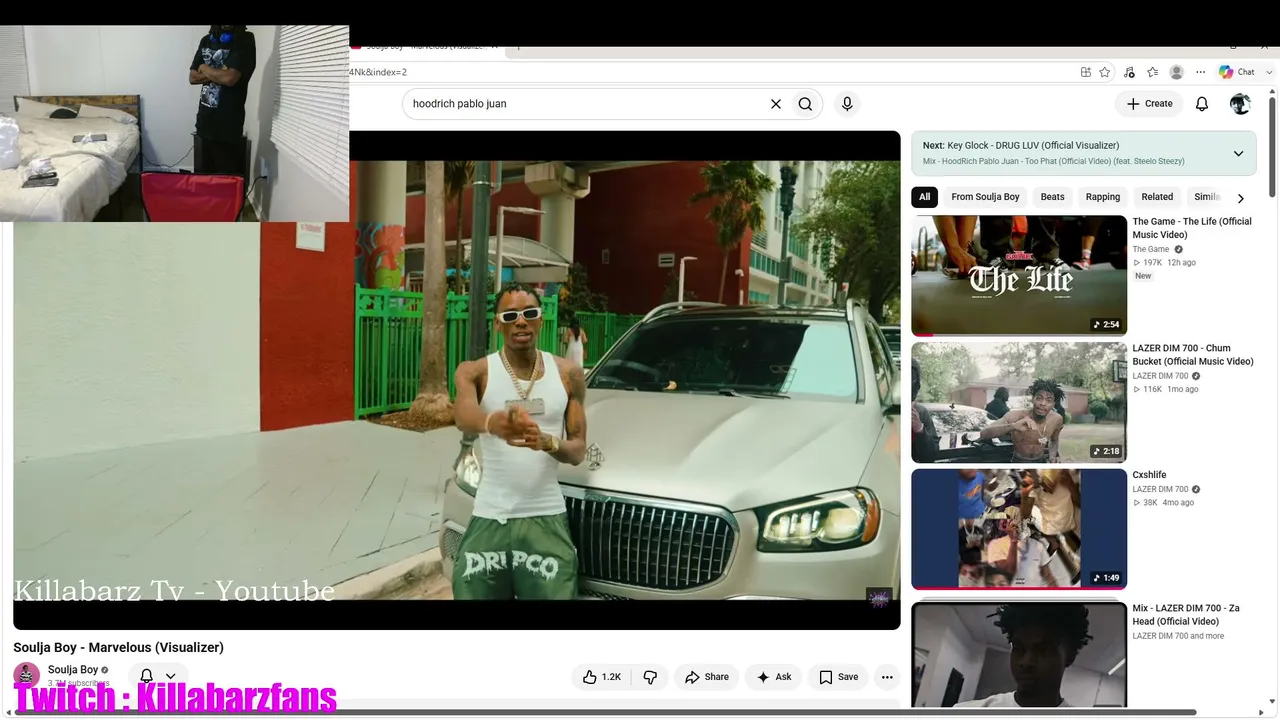1280x720 pixels.
Task: Start voice search with the microphone
Action: pos(847,104)
